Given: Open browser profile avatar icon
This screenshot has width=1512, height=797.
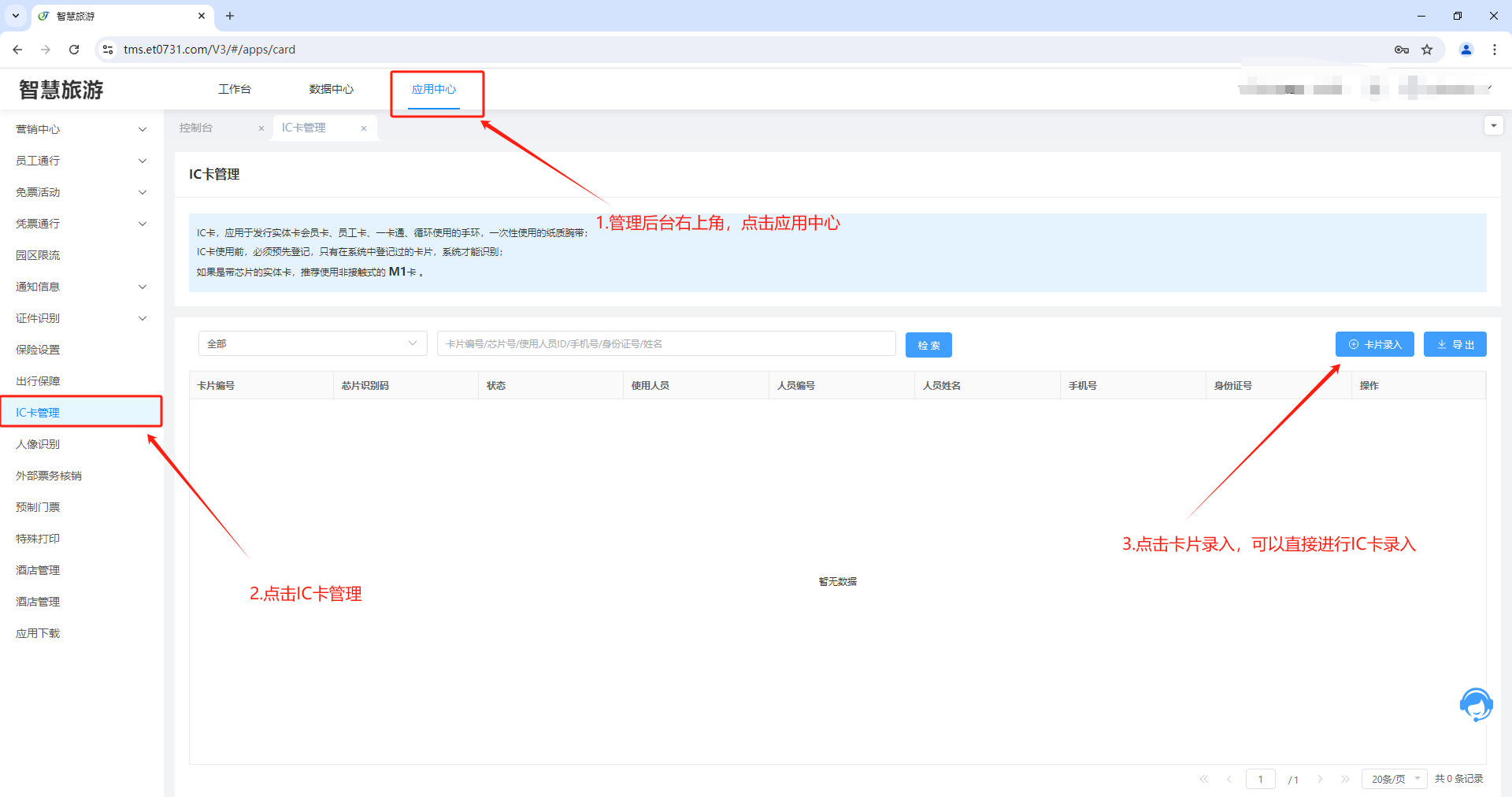Looking at the screenshot, I should coord(1466,50).
